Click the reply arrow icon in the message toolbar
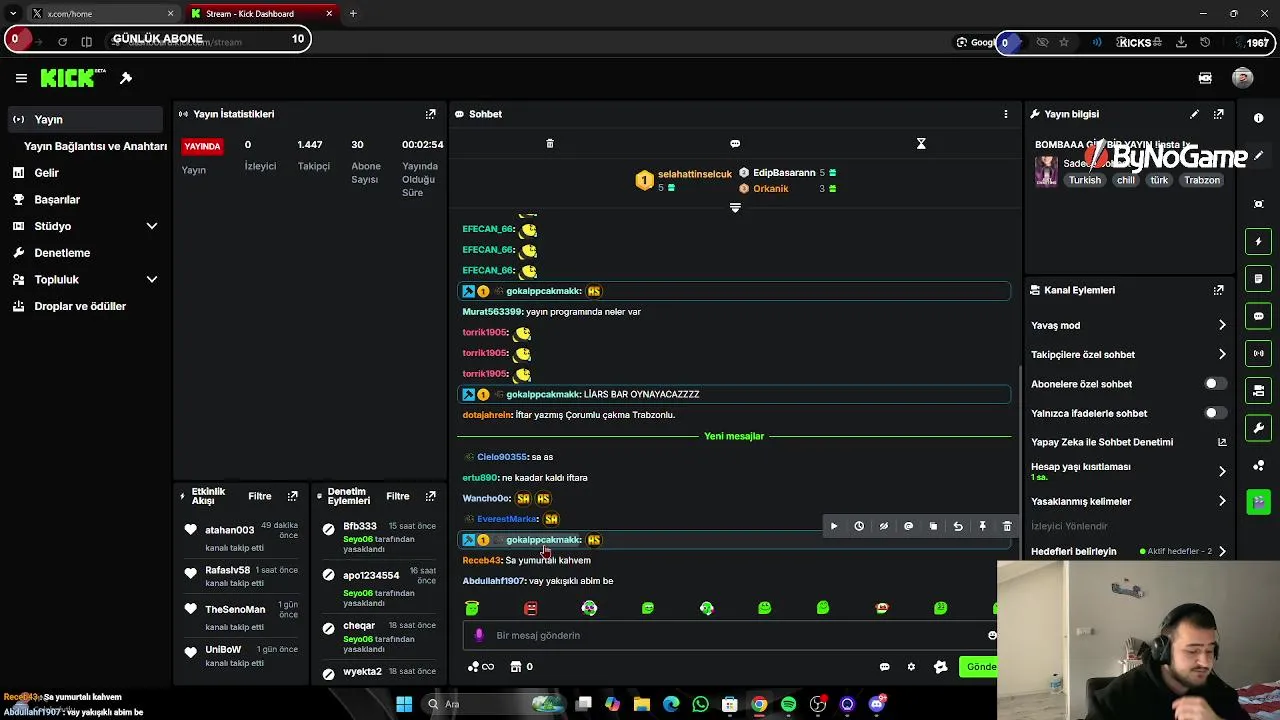 (958, 526)
